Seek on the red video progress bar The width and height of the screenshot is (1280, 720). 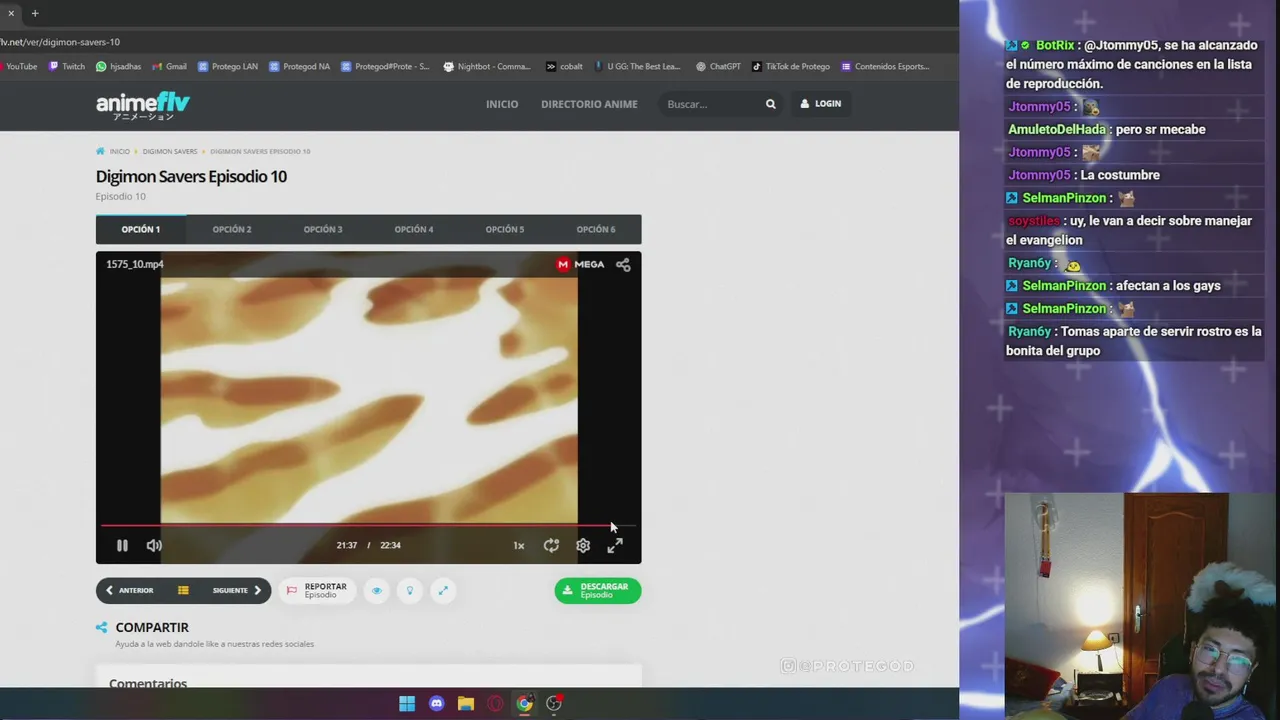tap(368, 524)
